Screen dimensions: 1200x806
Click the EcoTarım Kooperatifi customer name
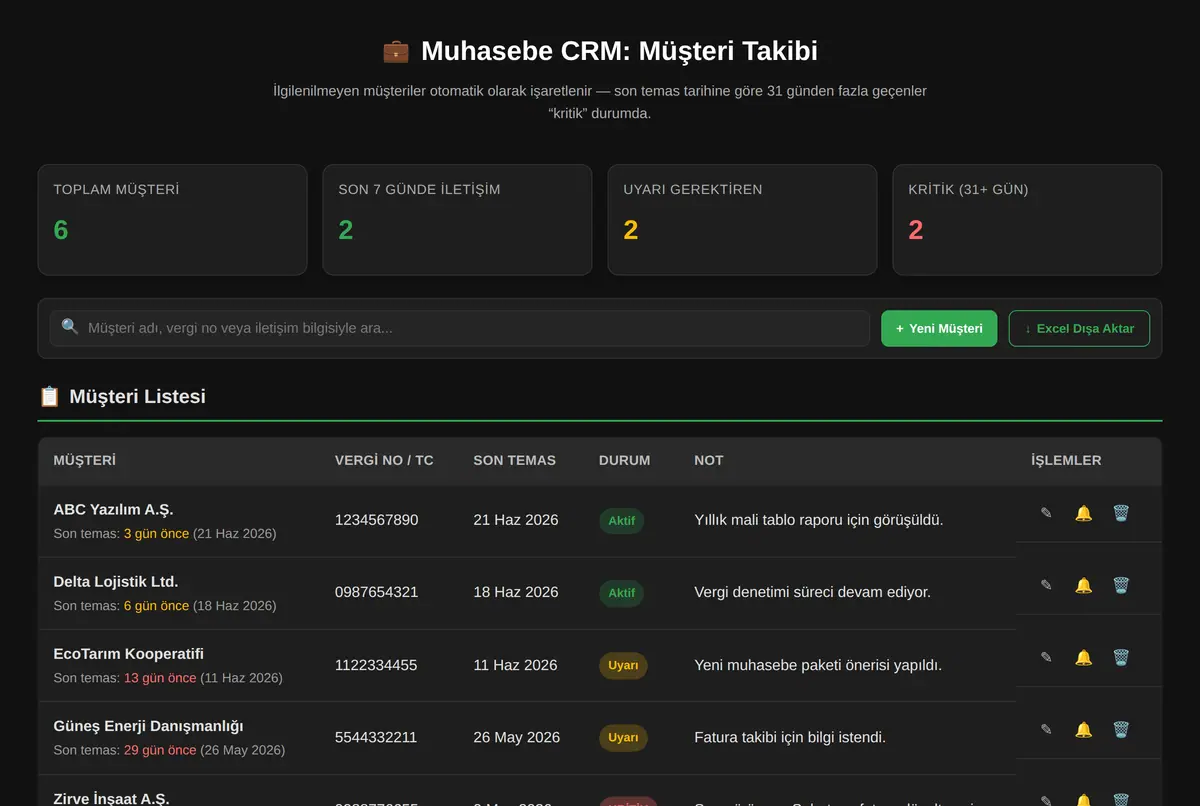[x=129, y=653]
